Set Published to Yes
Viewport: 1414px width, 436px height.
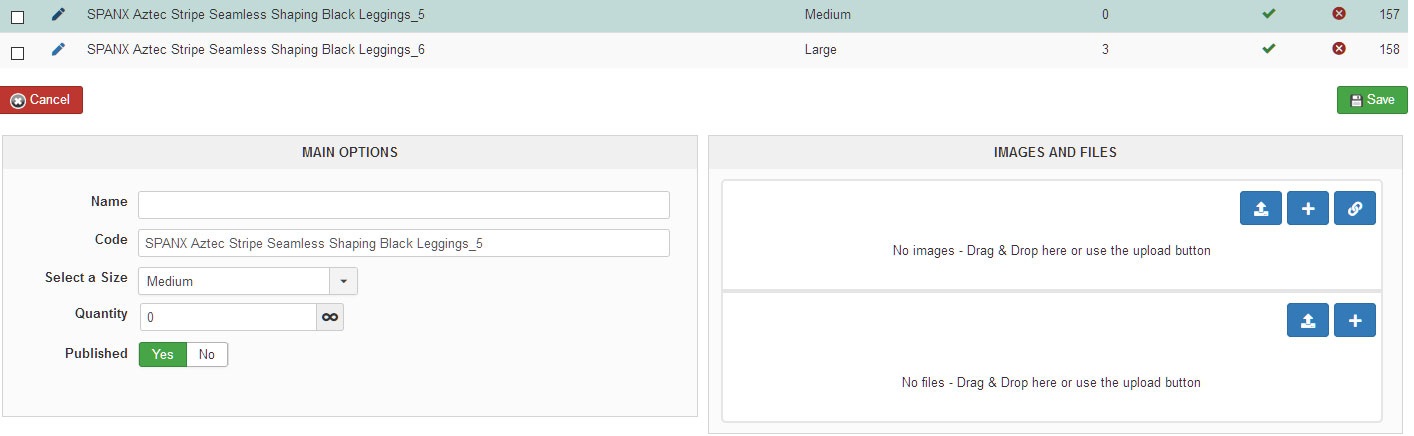tap(163, 354)
